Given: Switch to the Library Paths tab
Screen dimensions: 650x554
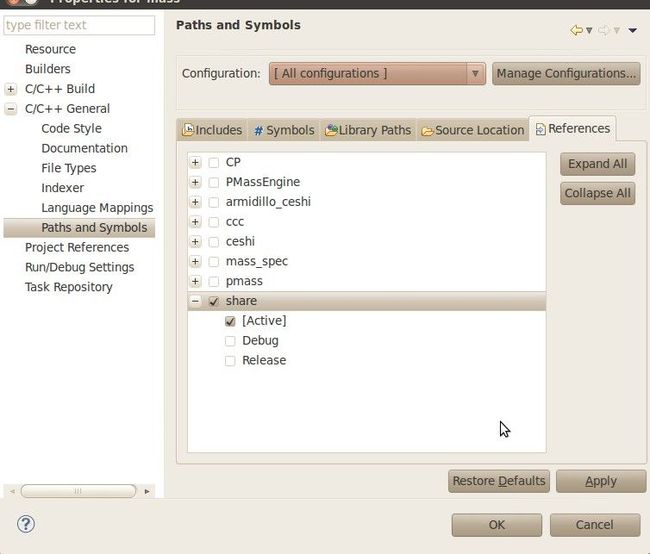Looking at the screenshot, I should coord(368,130).
